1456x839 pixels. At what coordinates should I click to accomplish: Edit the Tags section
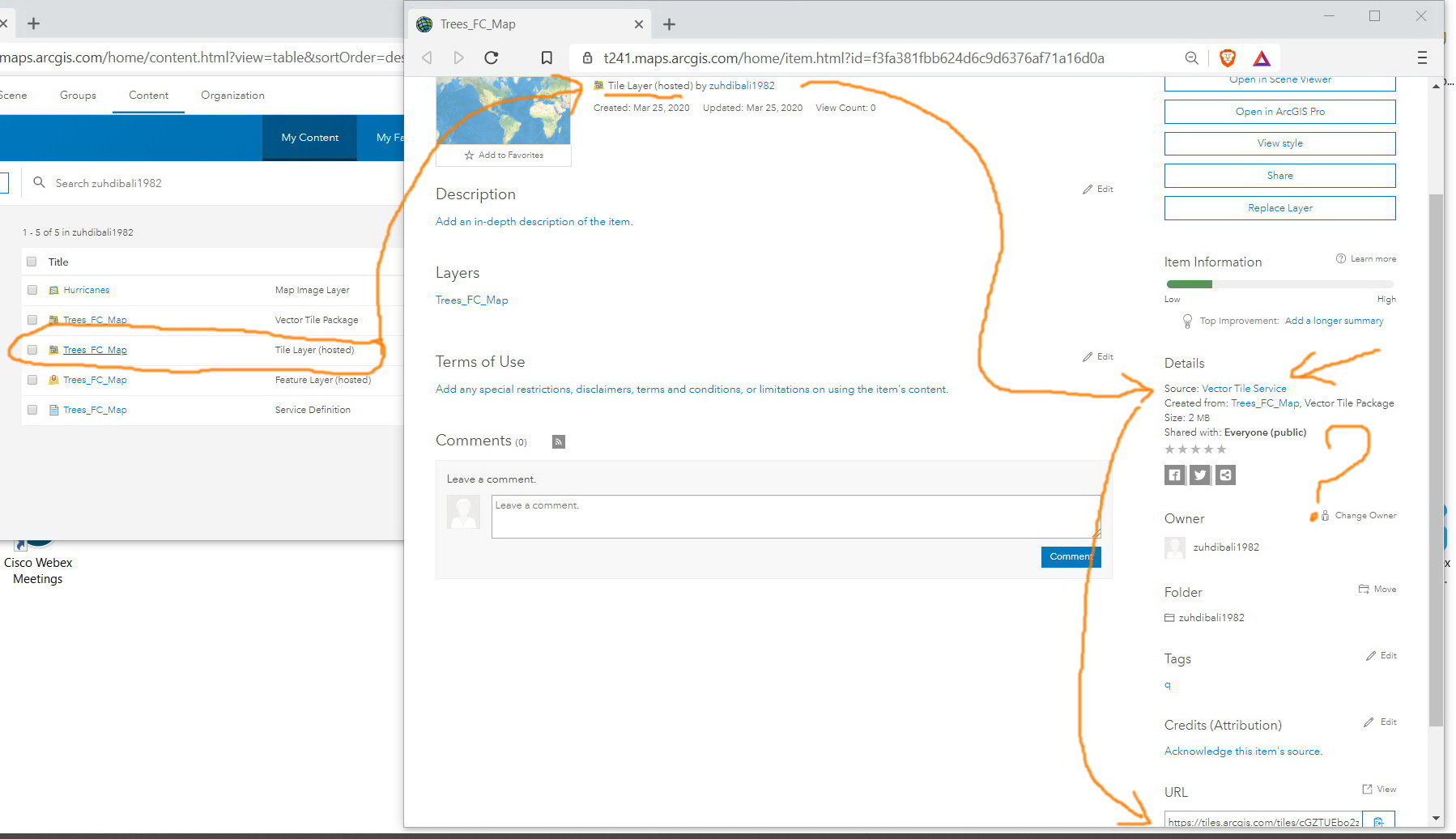[x=1381, y=655]
